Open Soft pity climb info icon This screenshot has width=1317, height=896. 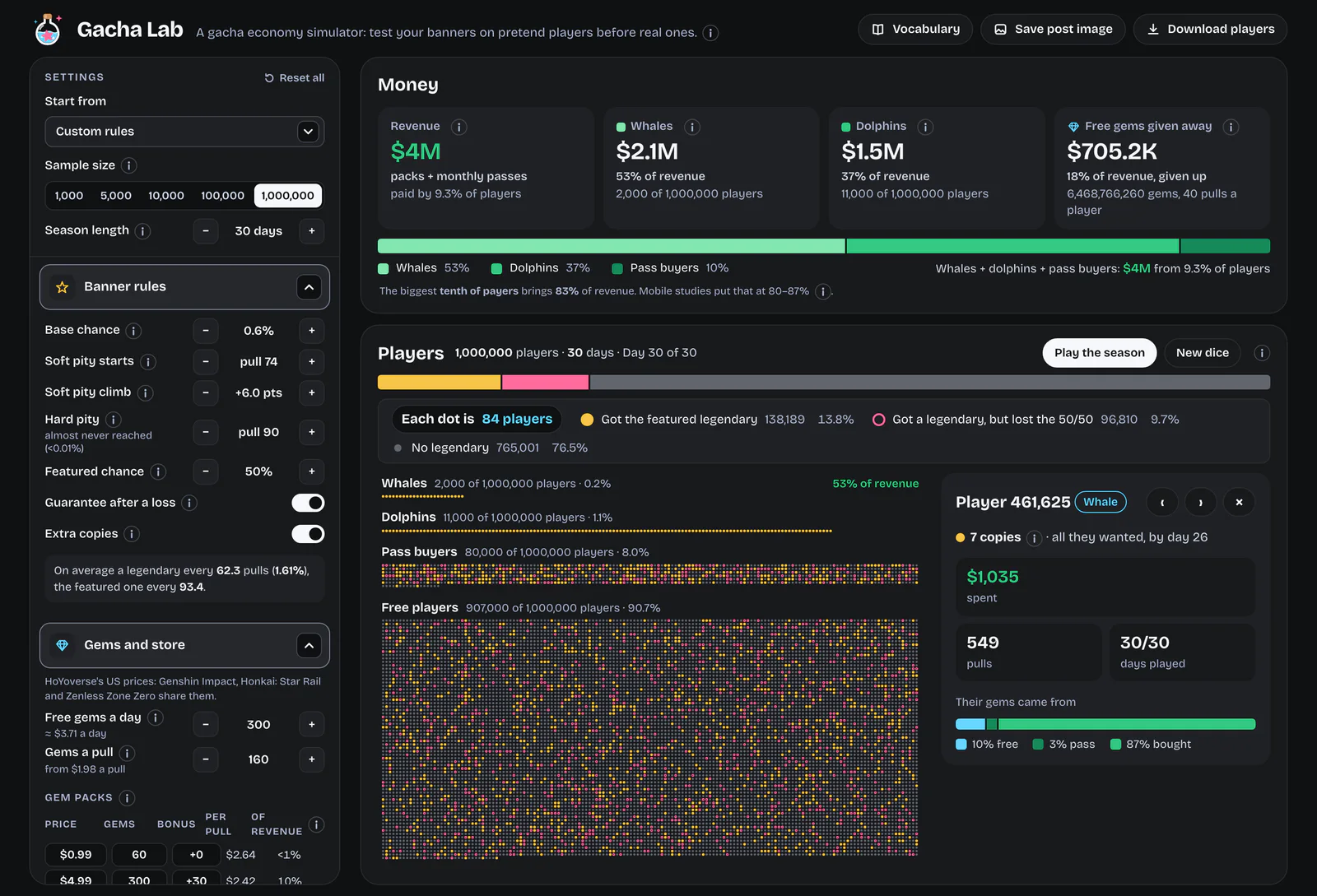pyautogui.click(x=145, y=393)
